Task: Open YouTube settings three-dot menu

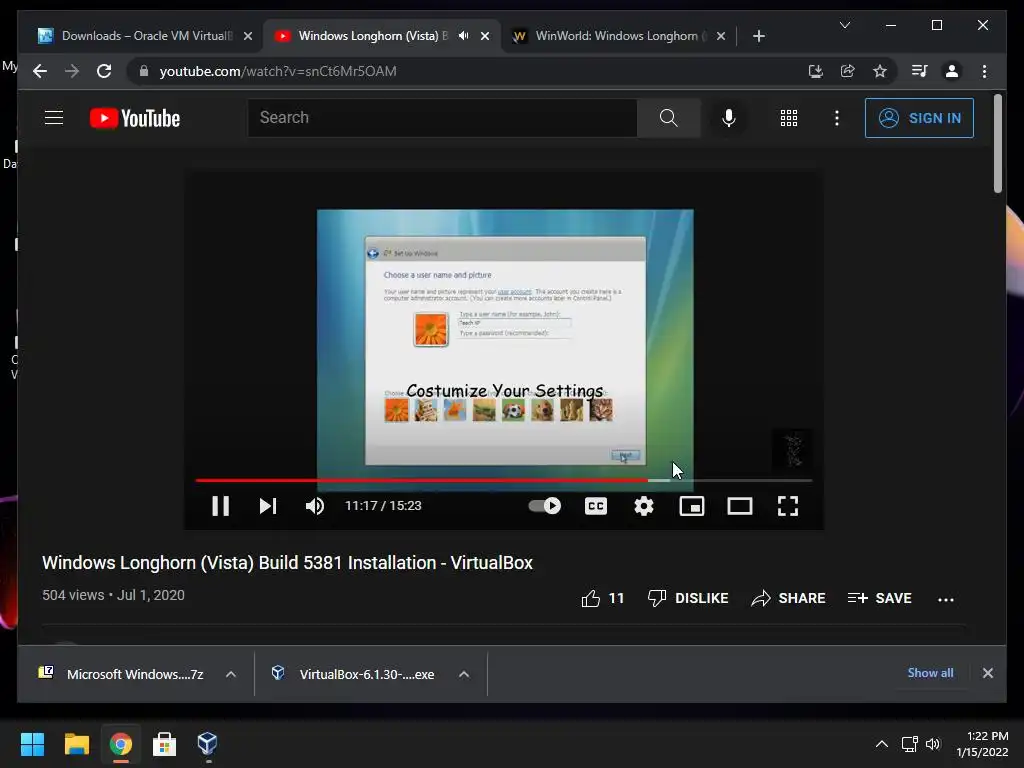Action: (x=837, y=118)
